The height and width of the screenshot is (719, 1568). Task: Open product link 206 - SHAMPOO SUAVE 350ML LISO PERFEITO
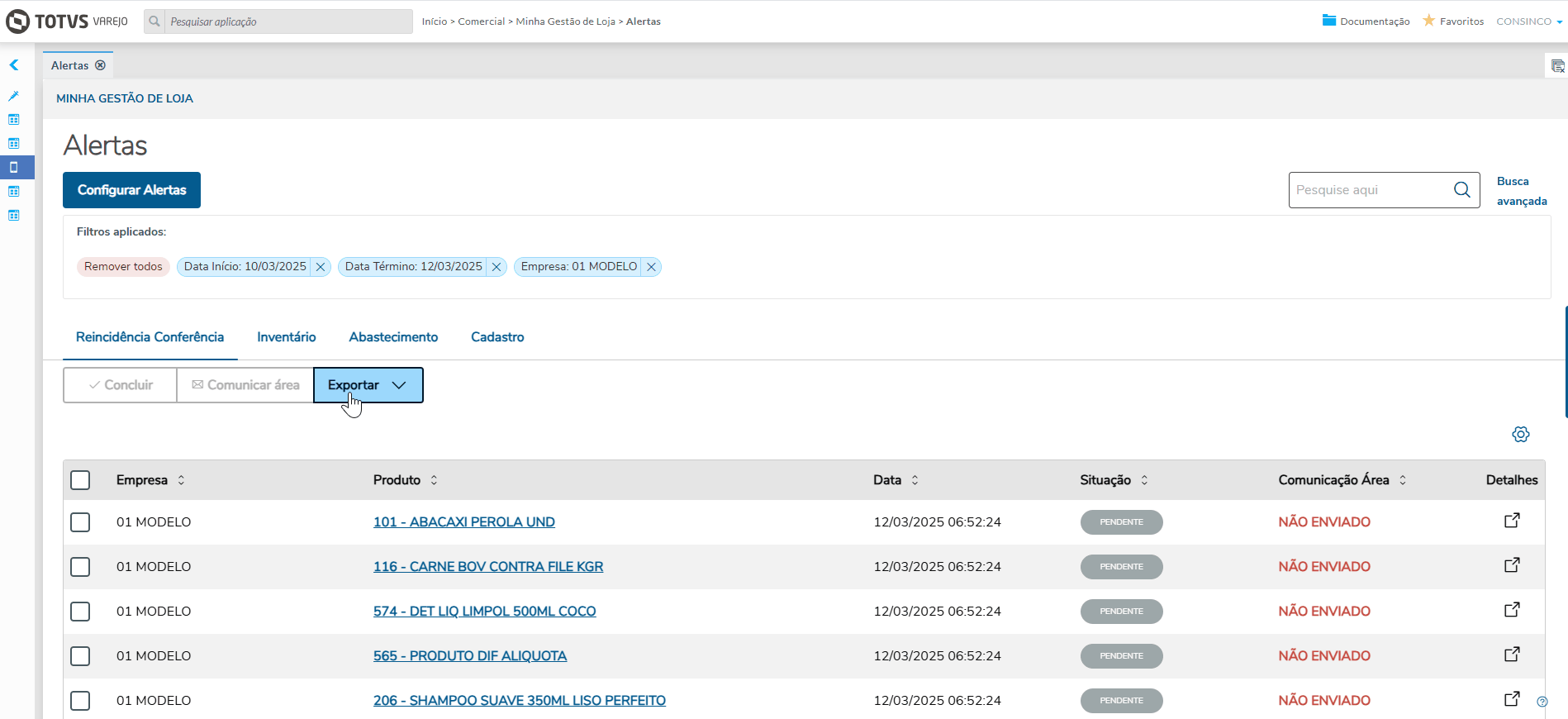(x=520, y=701)
